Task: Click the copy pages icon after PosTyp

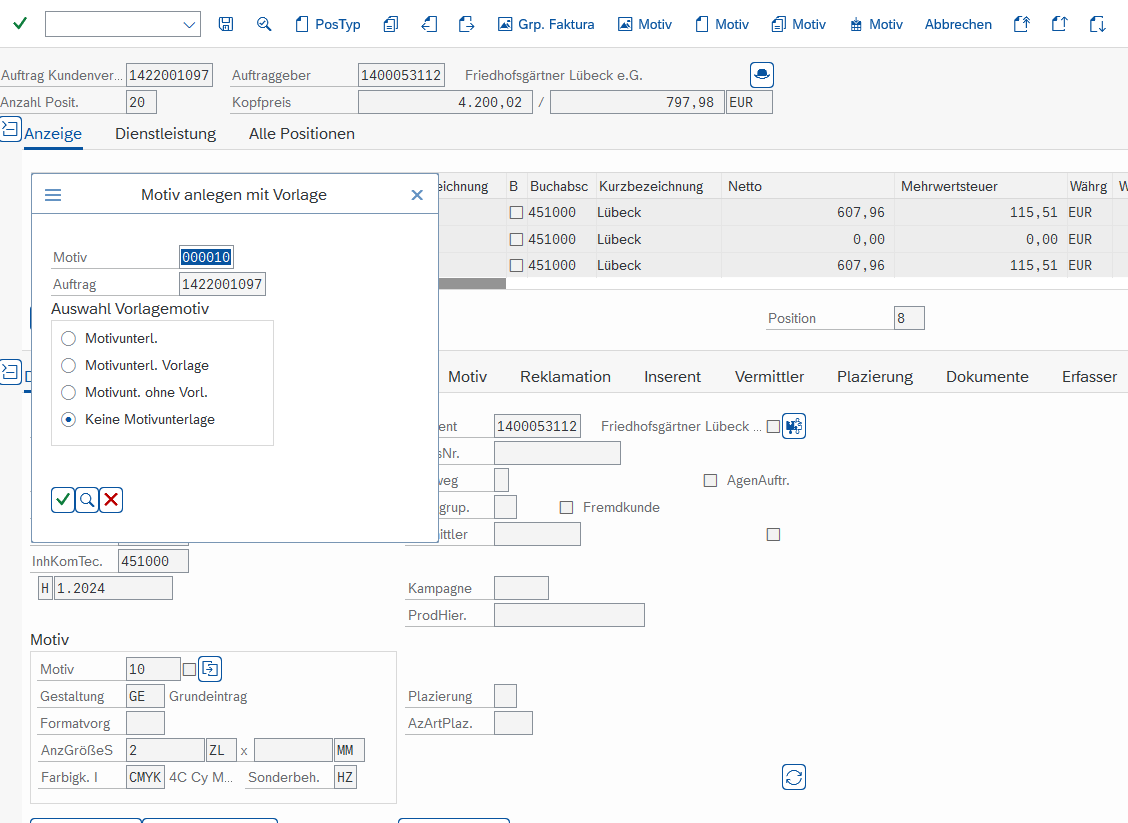Action: pos(391,24)
